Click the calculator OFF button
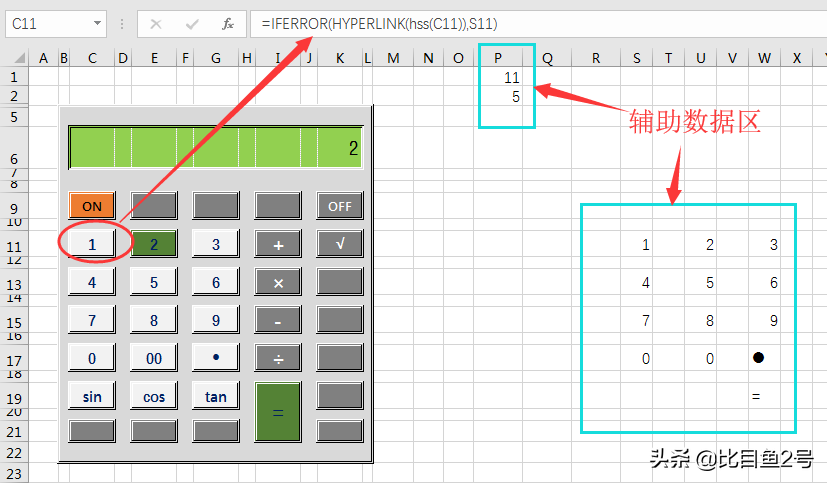 [340, 206]
